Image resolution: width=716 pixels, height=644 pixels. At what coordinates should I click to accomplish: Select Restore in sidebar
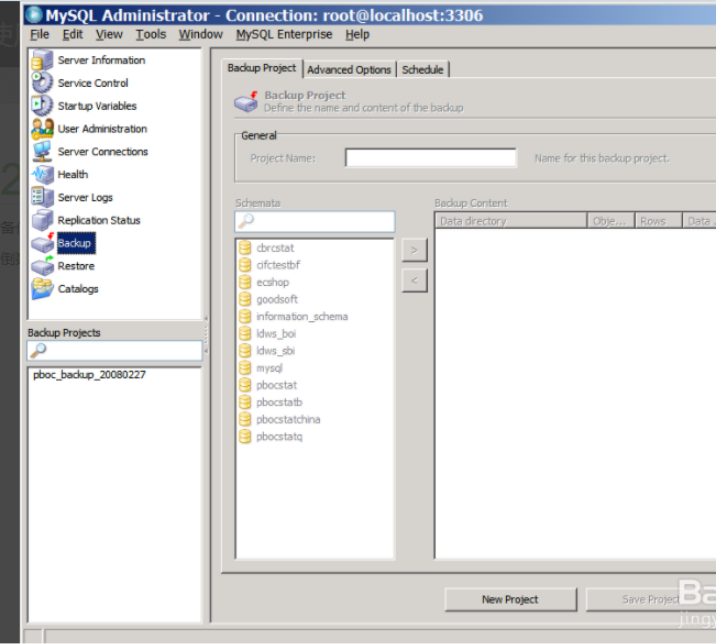[x=76, y=266]
